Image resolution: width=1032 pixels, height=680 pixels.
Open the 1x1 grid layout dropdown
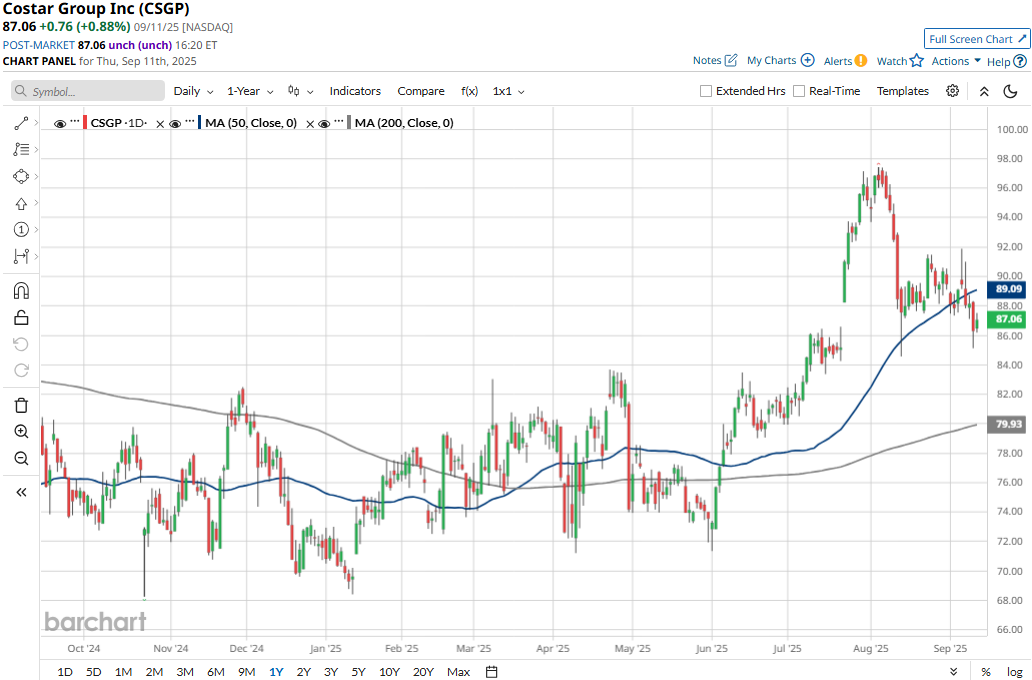509,91
